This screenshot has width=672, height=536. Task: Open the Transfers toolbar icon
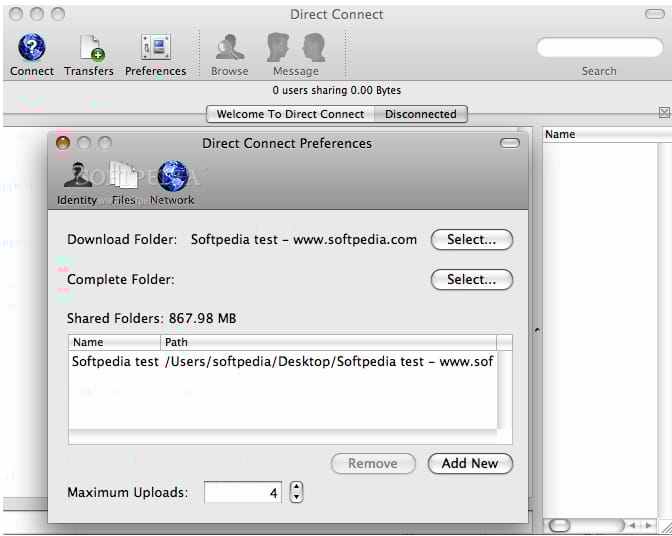click(92, 47)
